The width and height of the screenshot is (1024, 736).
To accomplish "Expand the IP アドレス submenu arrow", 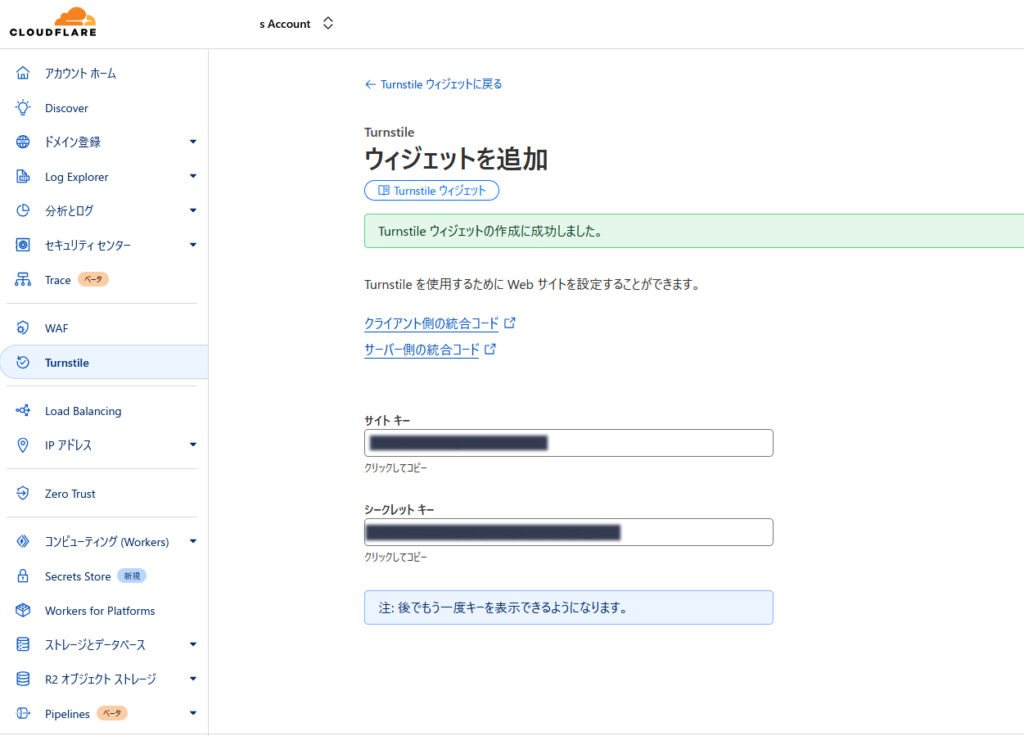I will 193,445.
